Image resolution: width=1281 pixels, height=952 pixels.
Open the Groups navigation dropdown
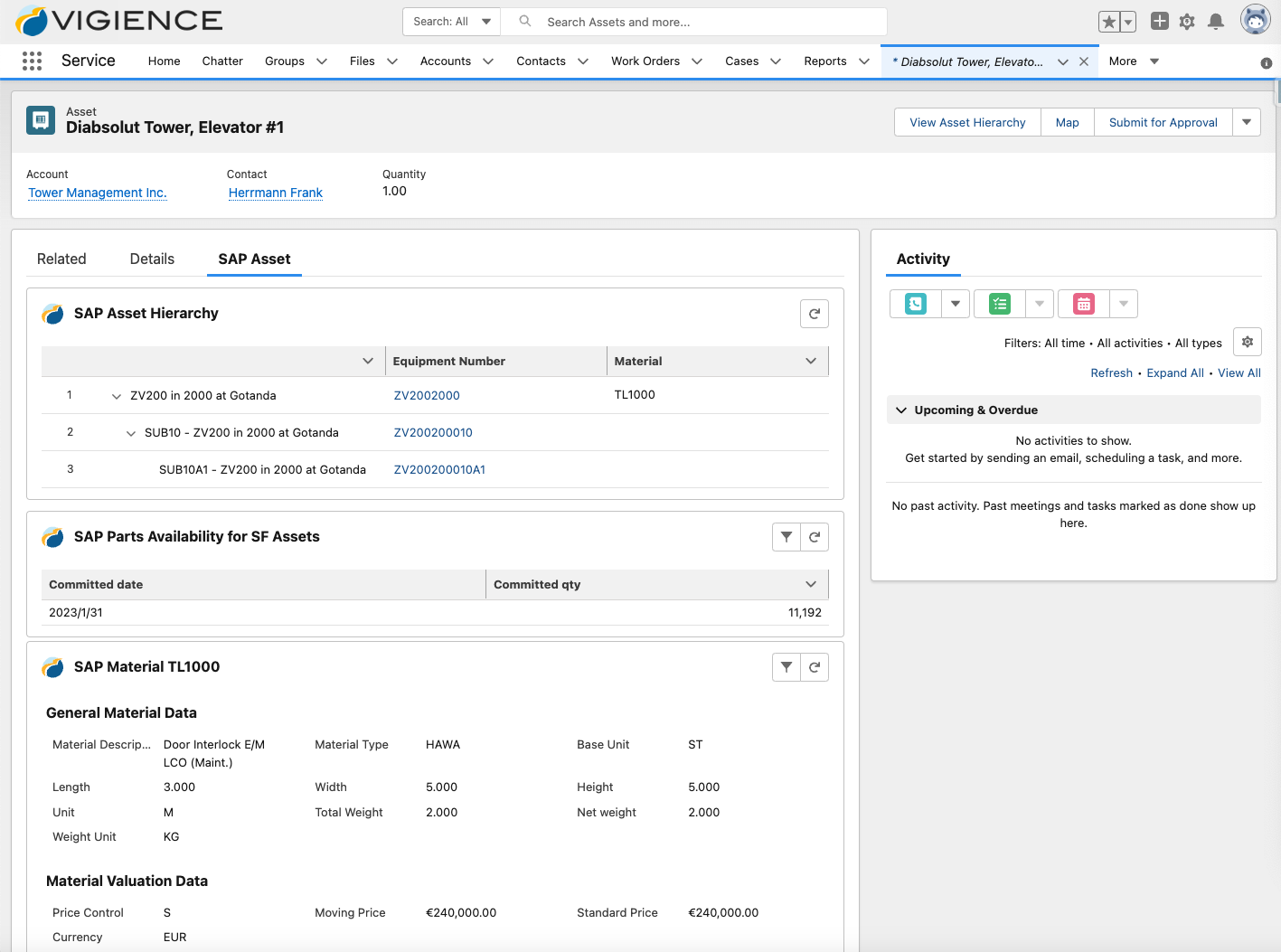pos(321,61)
